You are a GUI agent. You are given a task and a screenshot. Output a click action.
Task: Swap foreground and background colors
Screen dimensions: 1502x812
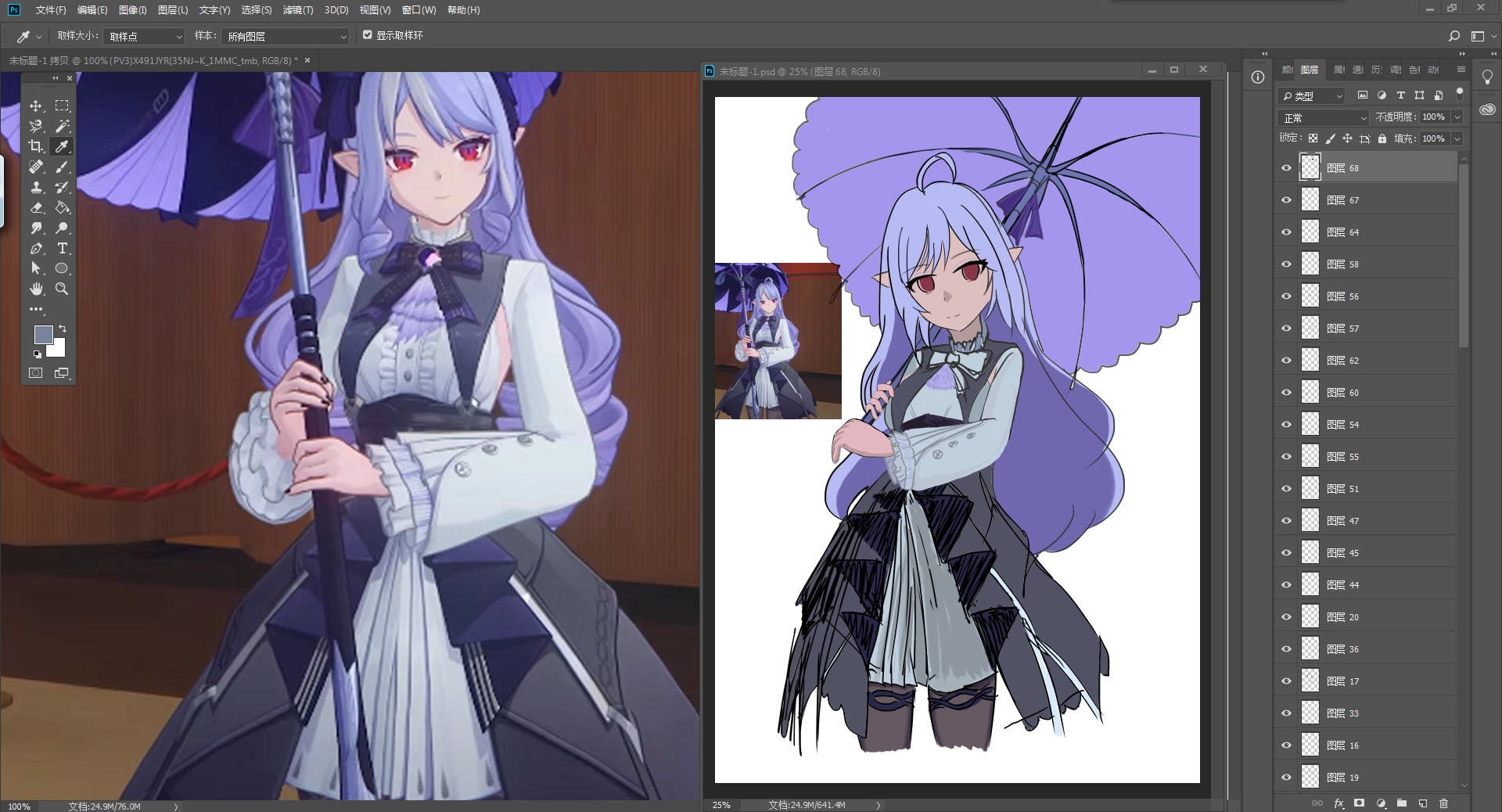pos(63,329)
